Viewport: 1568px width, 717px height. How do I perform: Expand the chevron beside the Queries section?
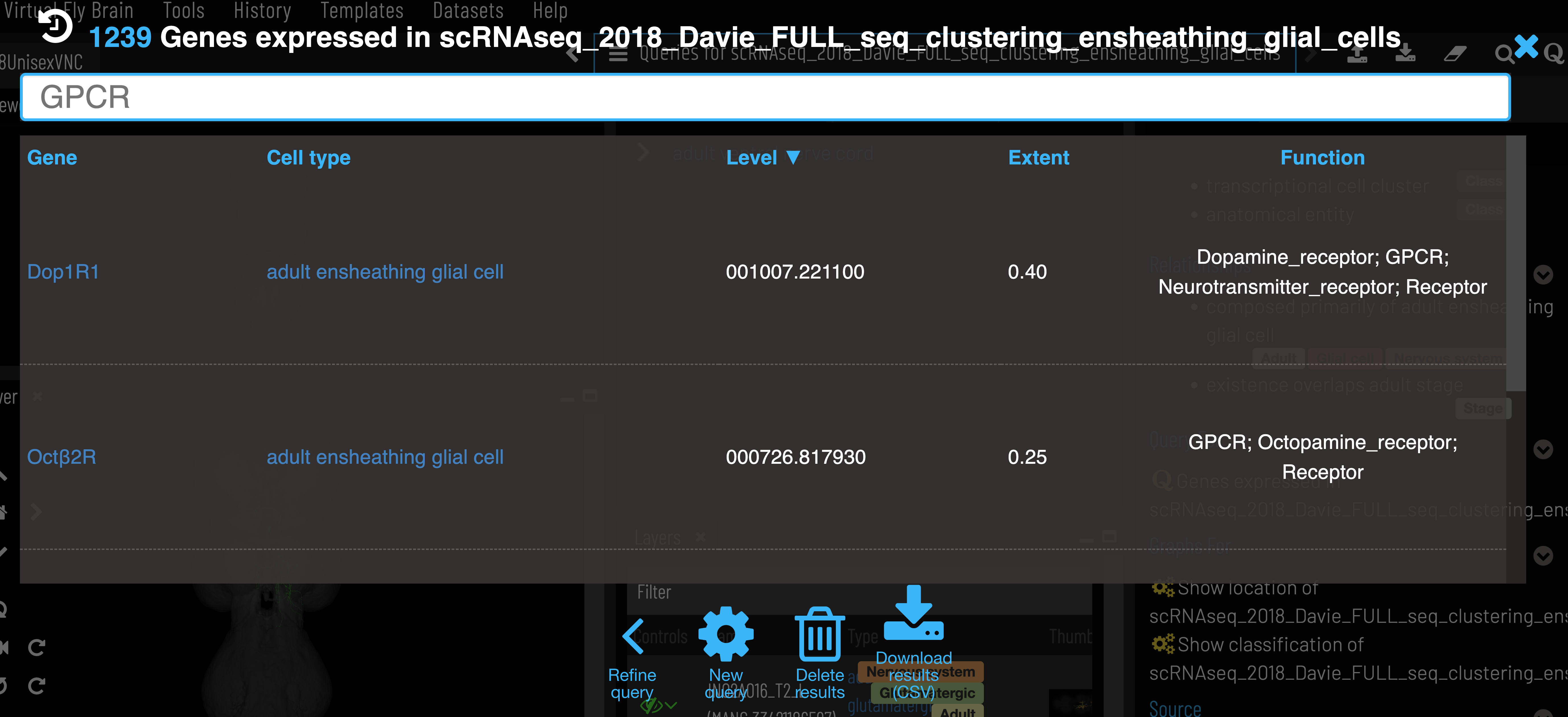tap(1542, 450)
